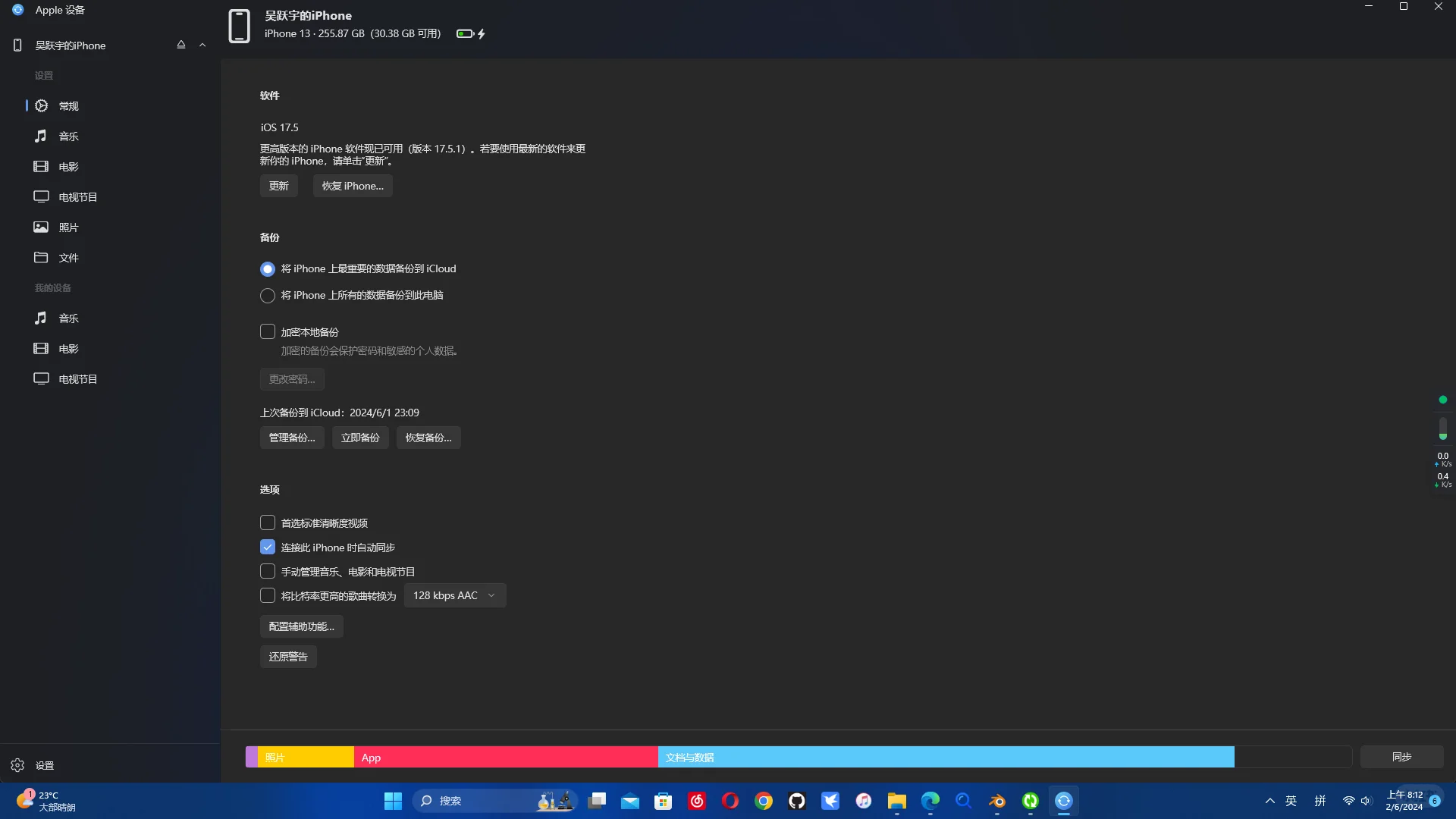Select 将 iPhone 上所有的数据备份到此电脑
Image resolution: width=1456 pixels, height=819 pixels.
click(x=267, y=296)
